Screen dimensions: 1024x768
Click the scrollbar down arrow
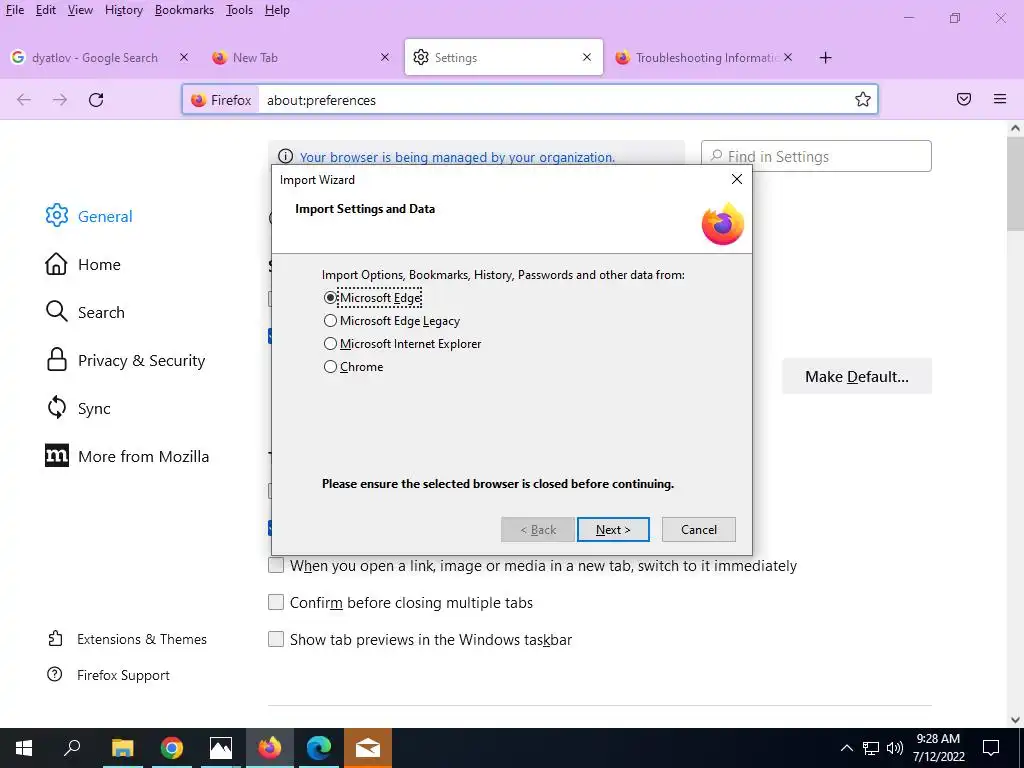pyautogui.click(x=1015, y=719)
